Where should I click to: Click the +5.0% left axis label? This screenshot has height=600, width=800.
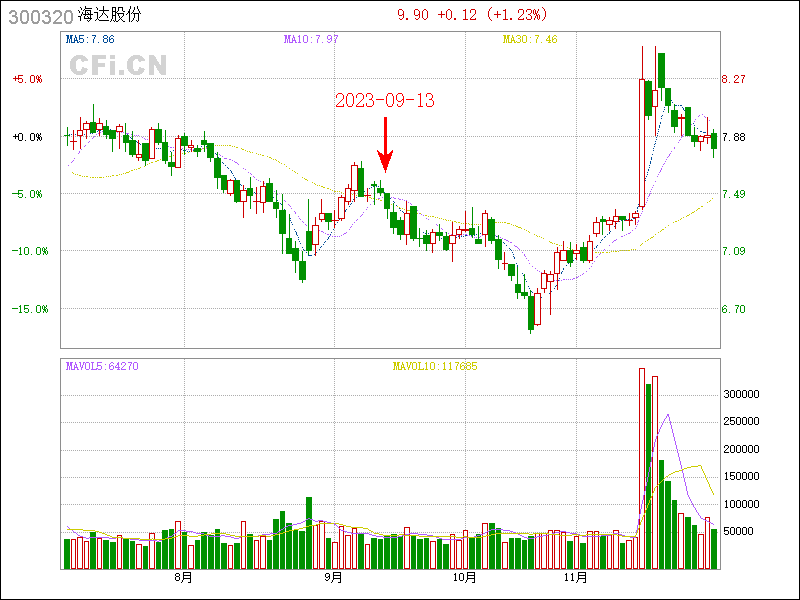(x=27, y=79)
